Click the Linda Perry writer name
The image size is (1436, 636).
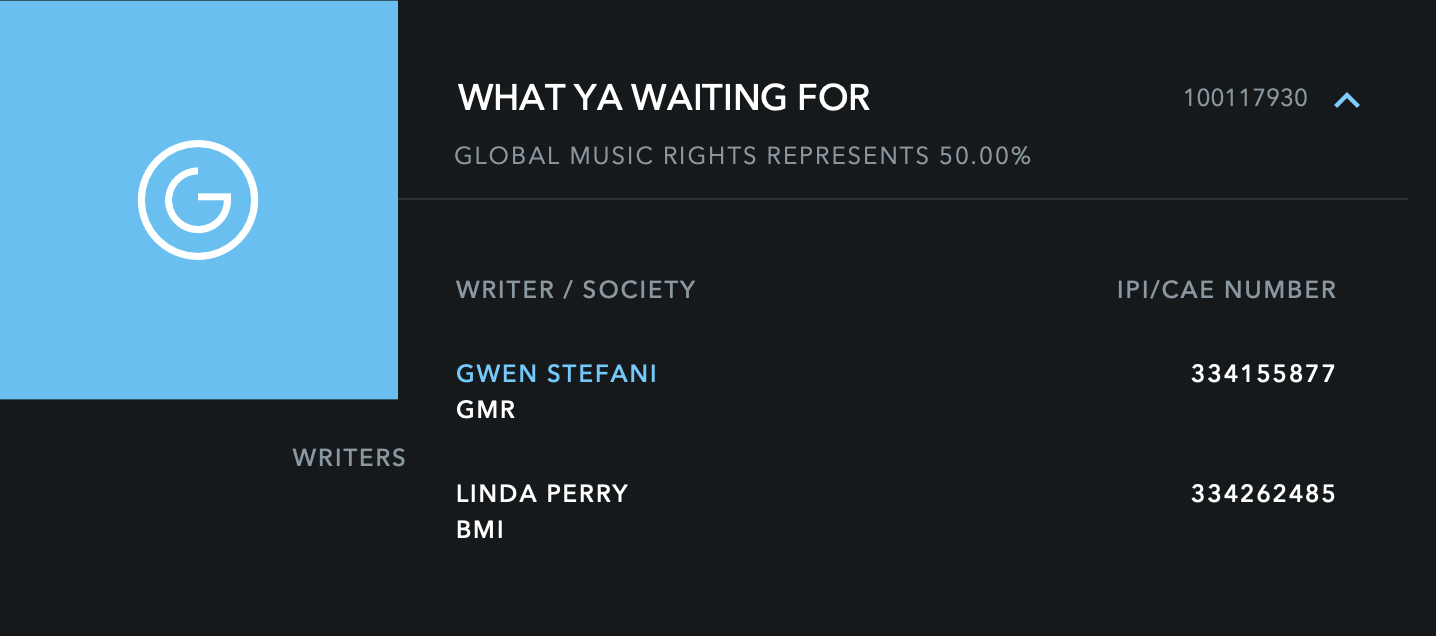tap(542, 494)
